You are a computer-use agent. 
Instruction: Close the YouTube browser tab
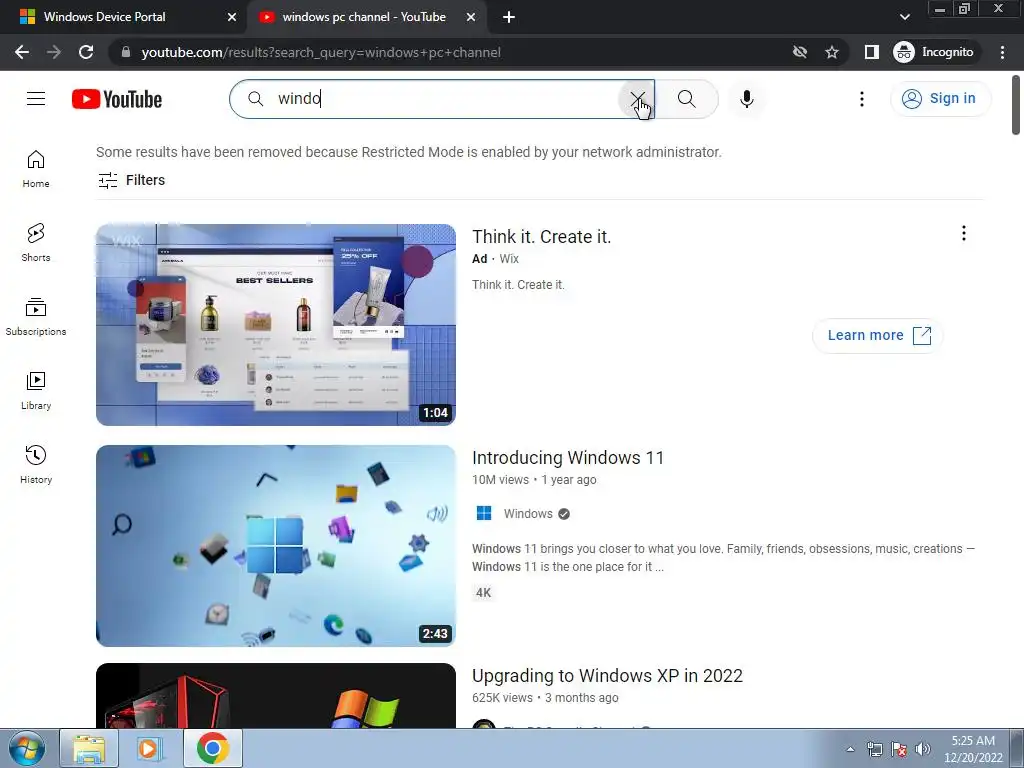[x=470, y=17]
